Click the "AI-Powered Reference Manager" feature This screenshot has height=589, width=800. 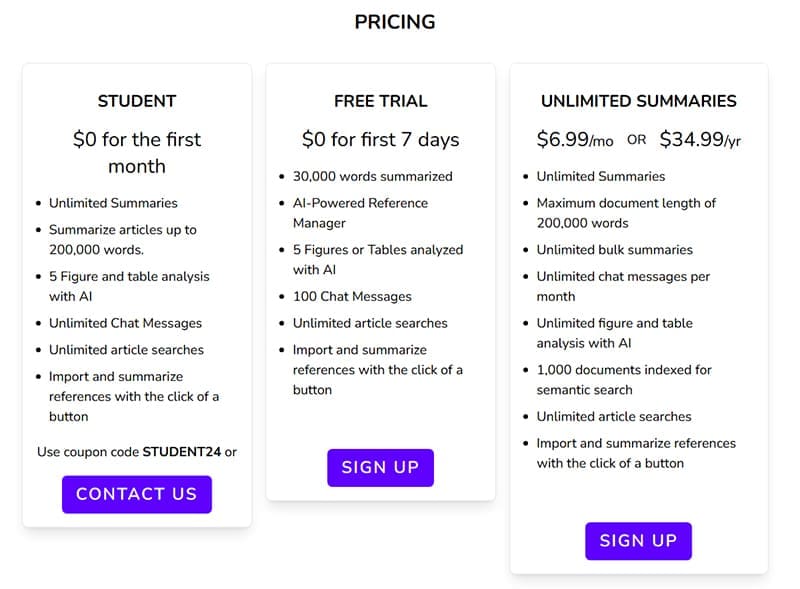pos(359,213)
